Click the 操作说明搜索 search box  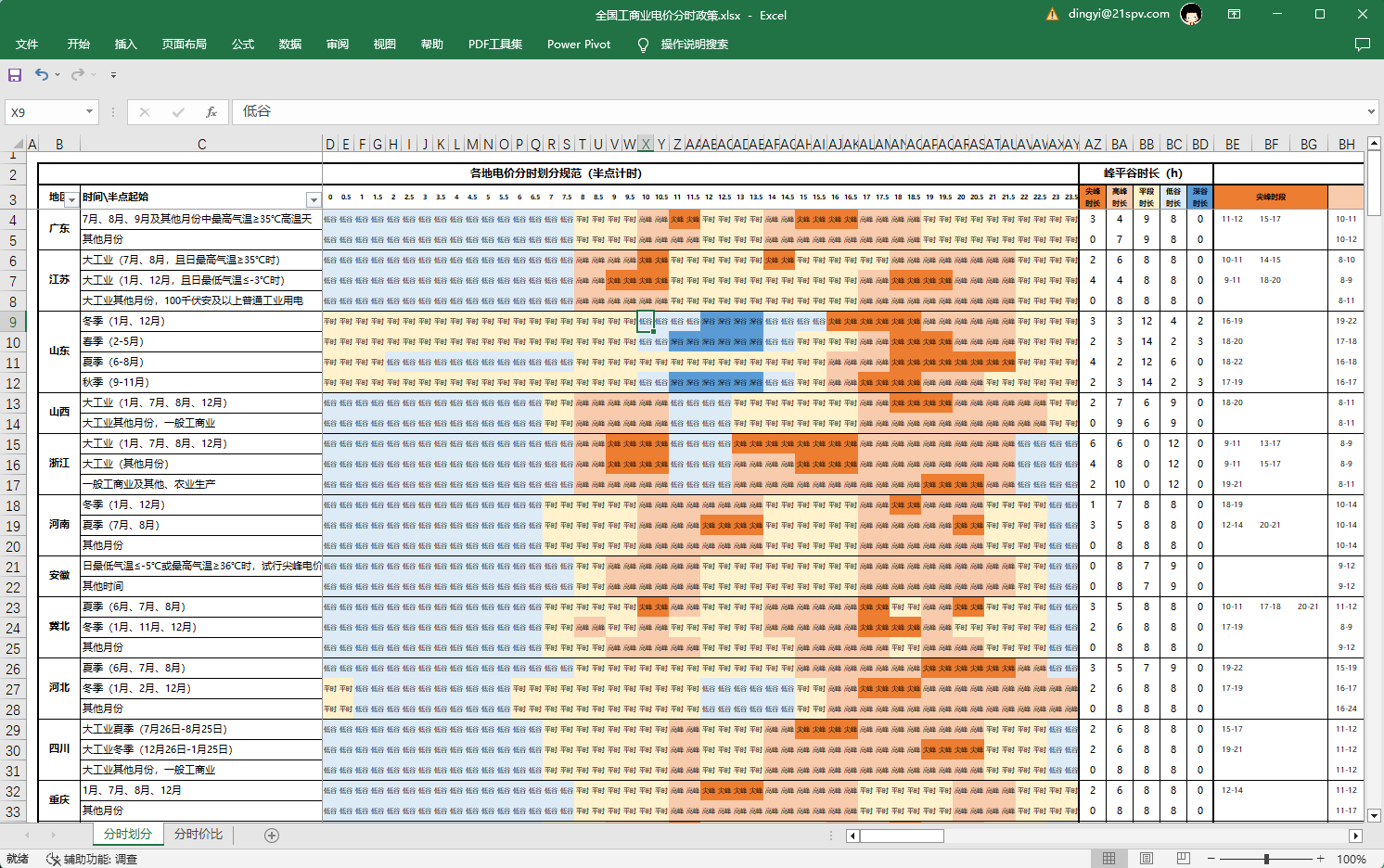694,45
